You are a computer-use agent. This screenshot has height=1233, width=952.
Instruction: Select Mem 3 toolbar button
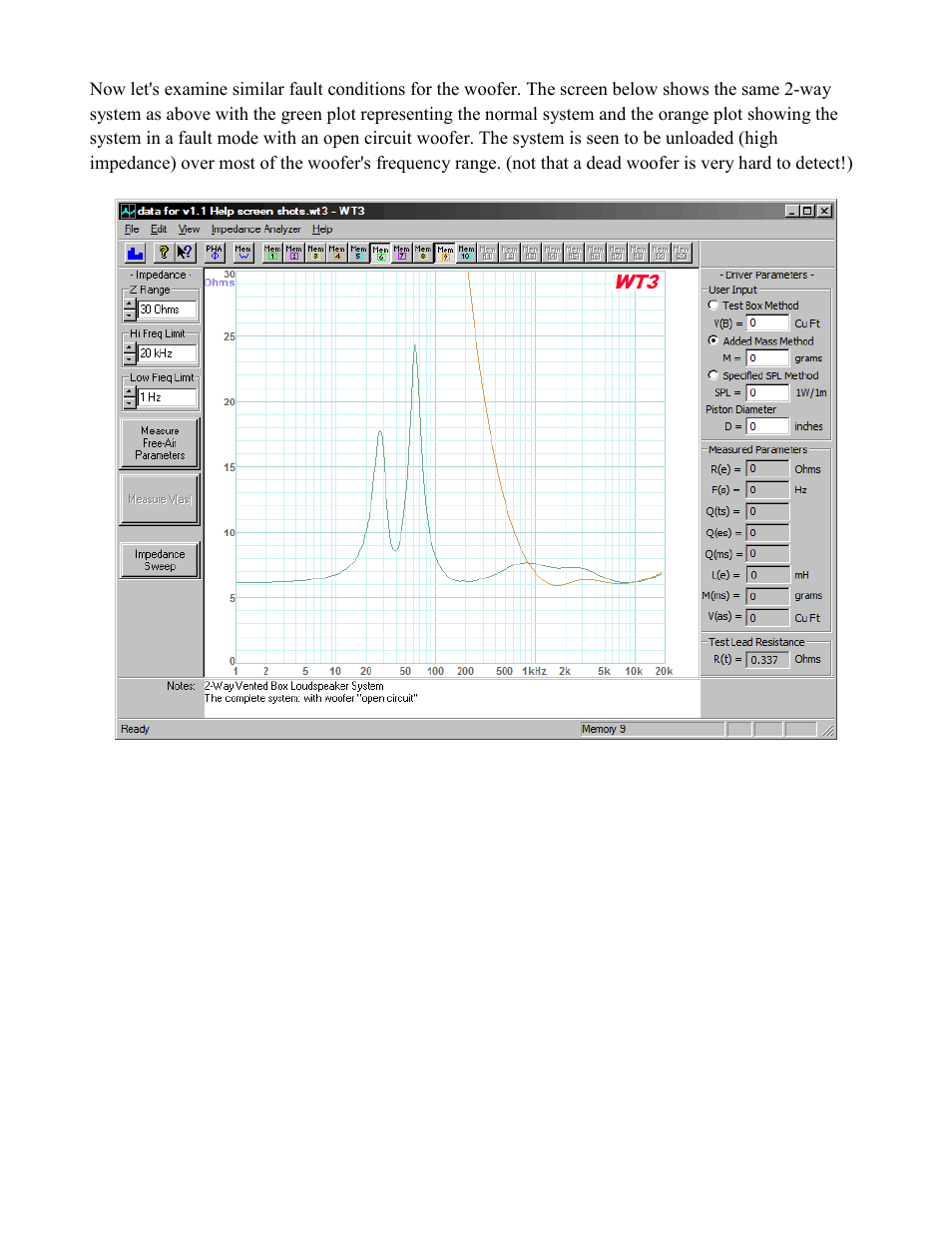(x=315, y=253)
